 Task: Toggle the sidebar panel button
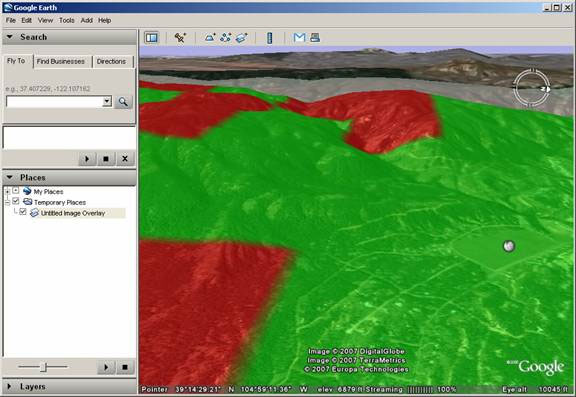coord(151,37)
